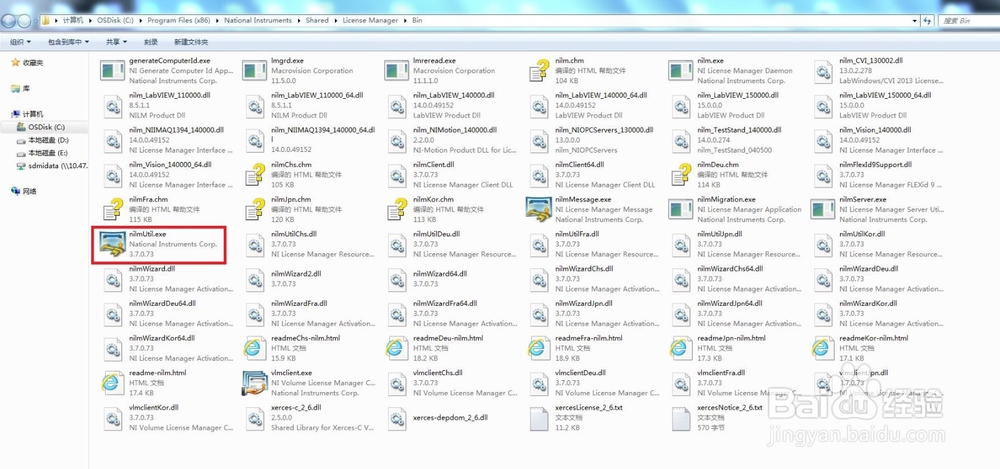Select the nilmServer.exe icon
Viewport: 1000px width, 469px height.
pos(823,209)
